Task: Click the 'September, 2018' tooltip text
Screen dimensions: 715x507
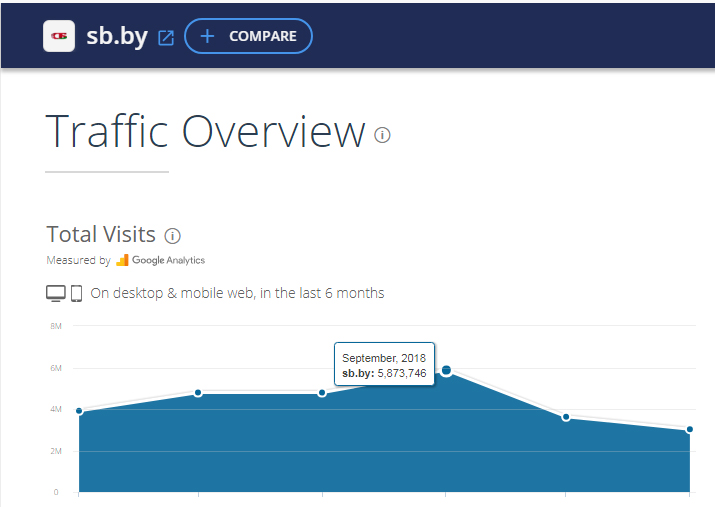Action: pos(384,358)
